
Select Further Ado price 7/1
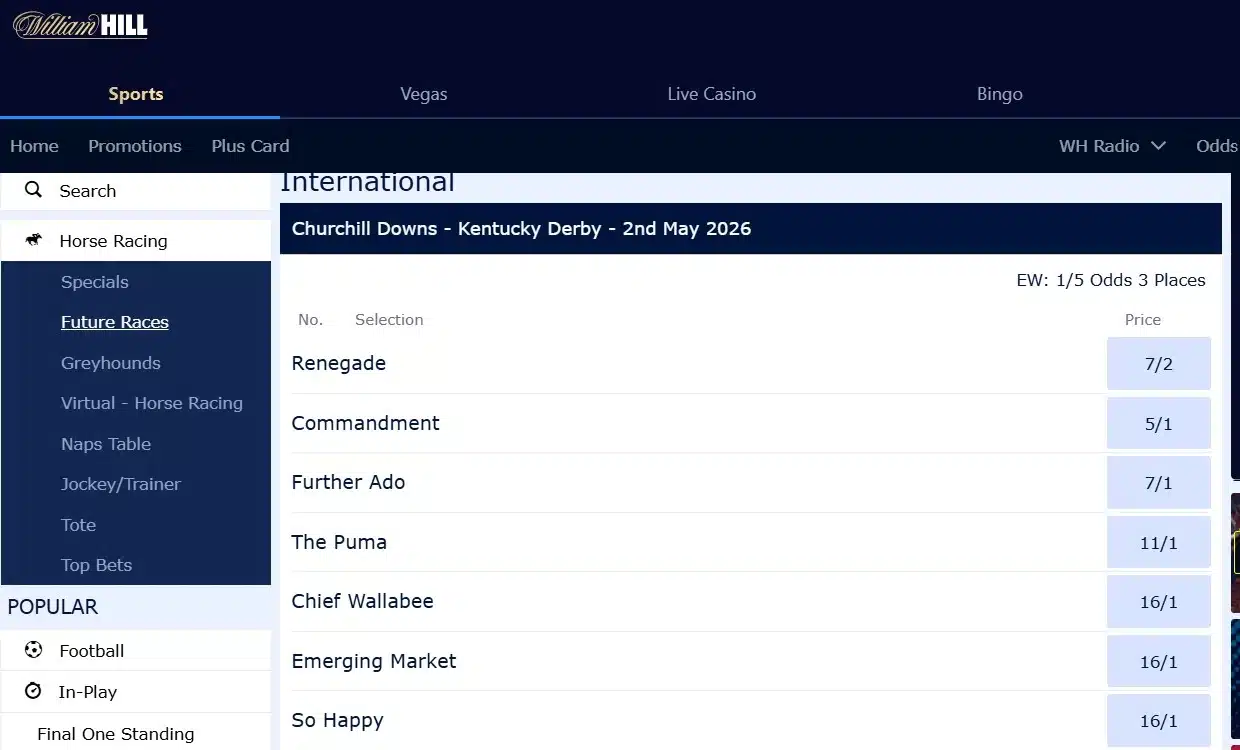coord(1159,483)
